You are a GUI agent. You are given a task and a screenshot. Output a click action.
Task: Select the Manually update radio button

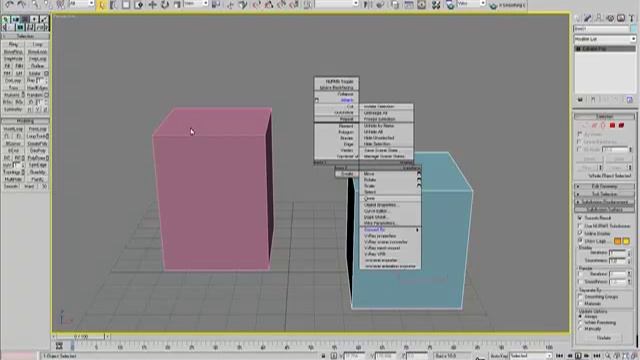[x=580, y=329]
